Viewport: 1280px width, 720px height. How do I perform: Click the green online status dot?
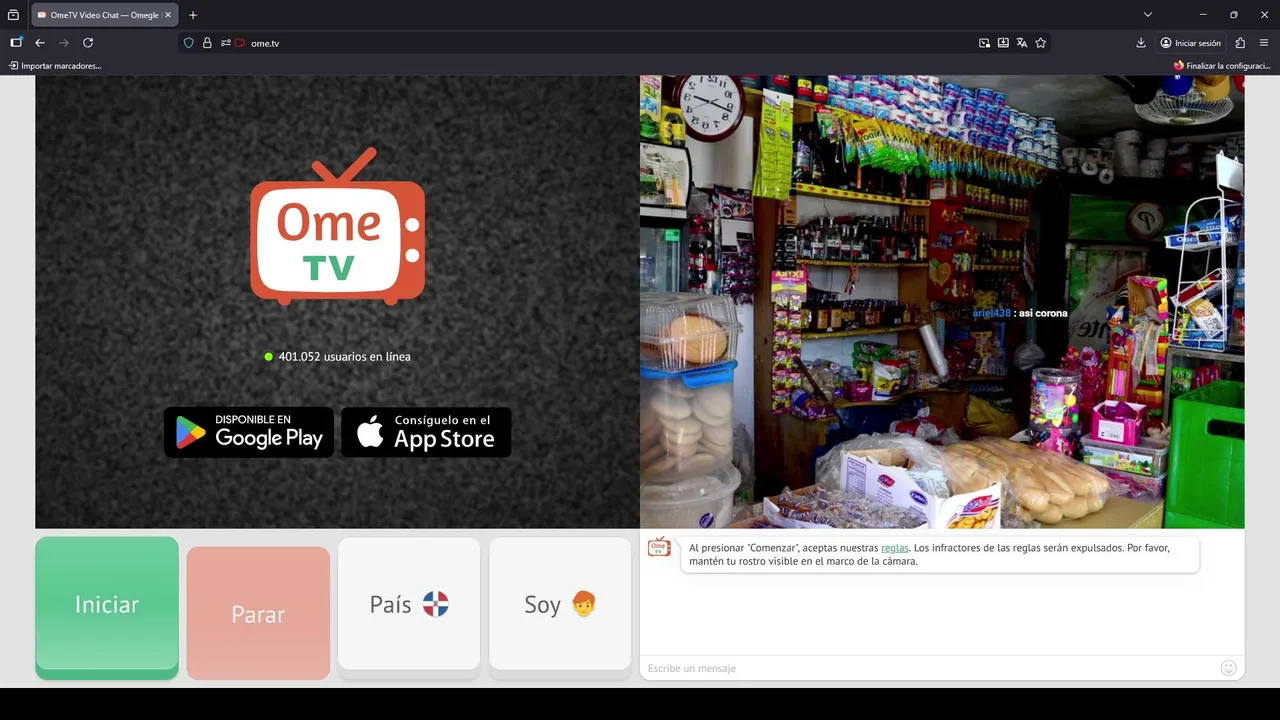(268, 357)
